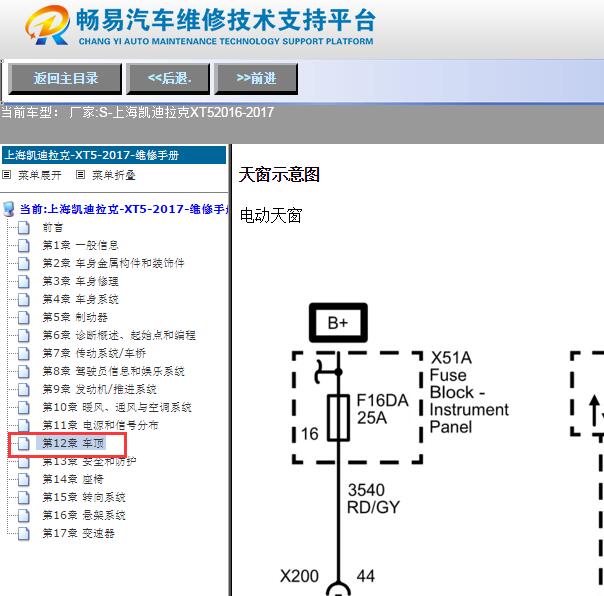Image resolution: width=604 pixels, height=596 pixels.
Task: Open 第2章 车身金属构件和装饰件
Action: [113, 264]
